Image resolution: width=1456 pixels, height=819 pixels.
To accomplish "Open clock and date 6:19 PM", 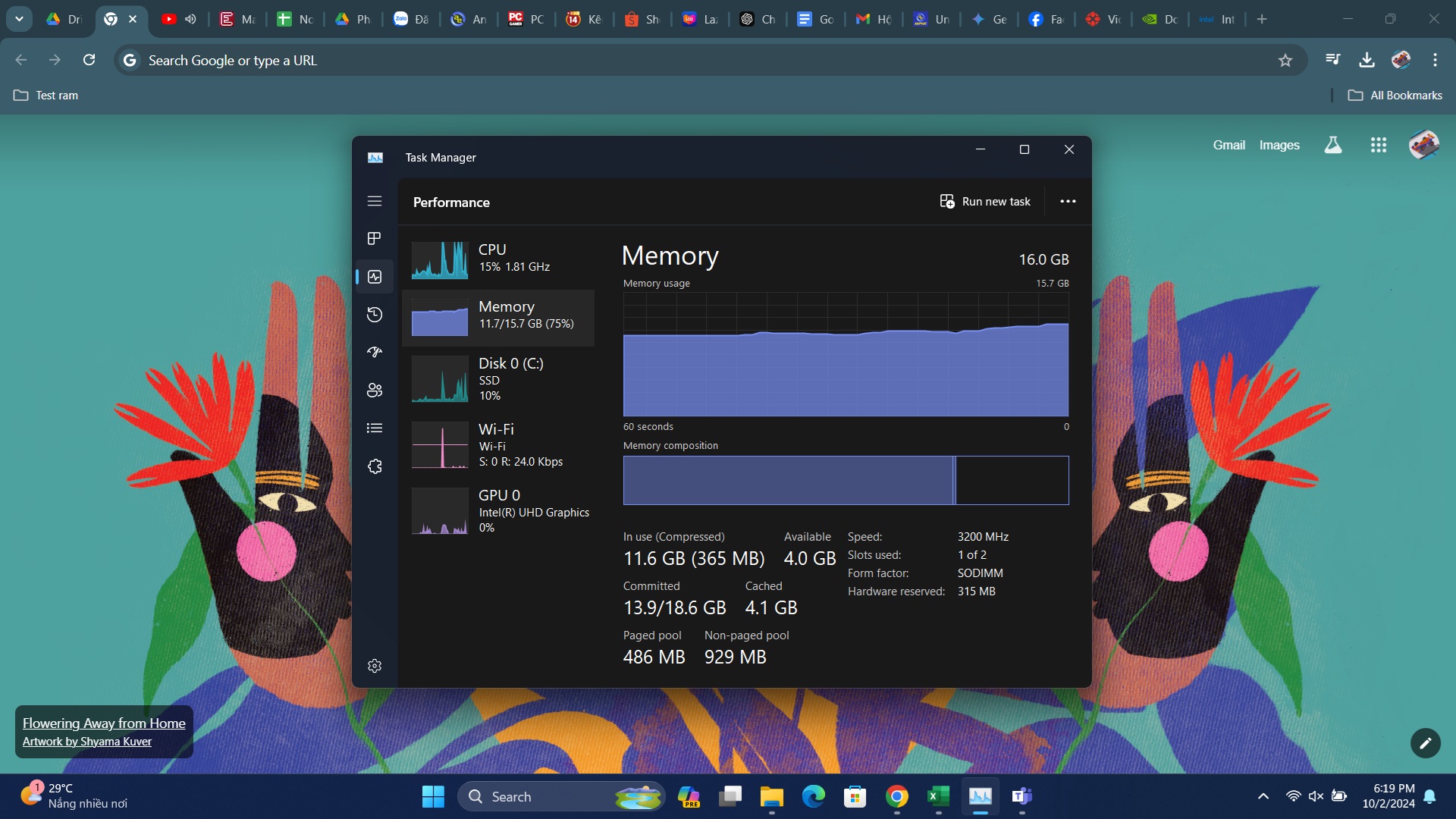I will pyautogui.click(x=1388, y=796).
